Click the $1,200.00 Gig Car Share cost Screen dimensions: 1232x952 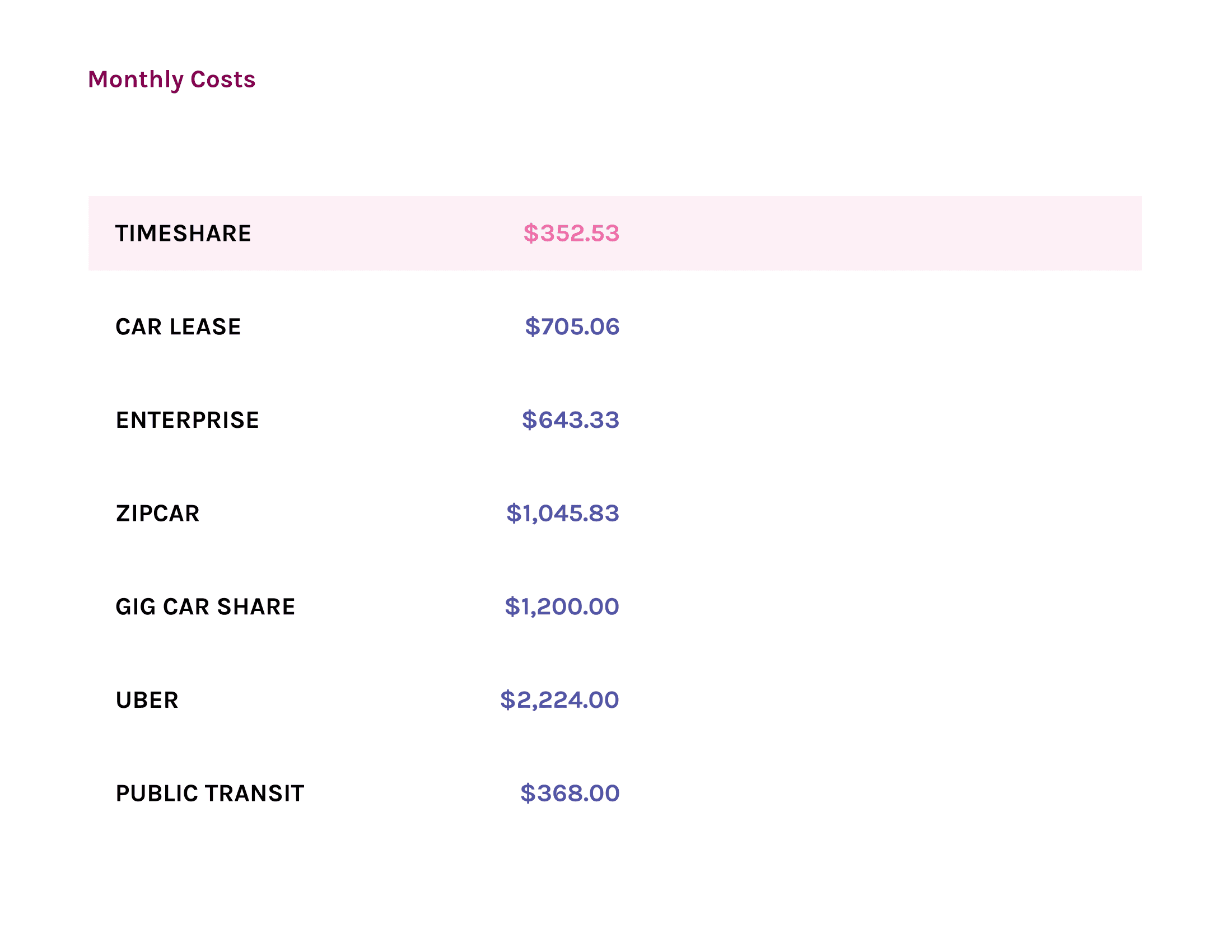[x=562, y=607]
